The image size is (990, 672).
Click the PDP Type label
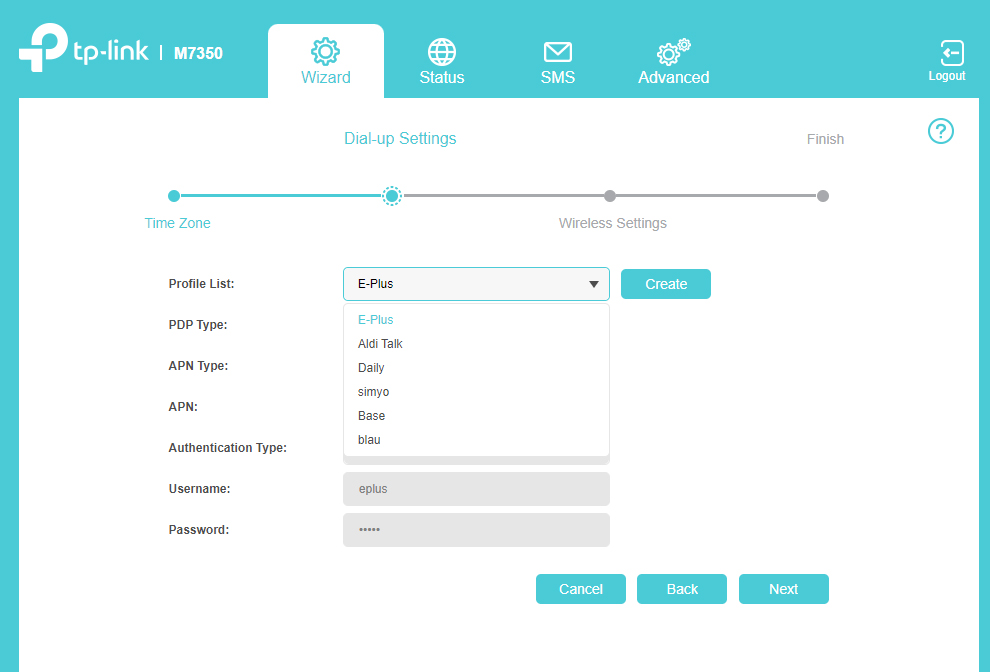coord(198,325)
